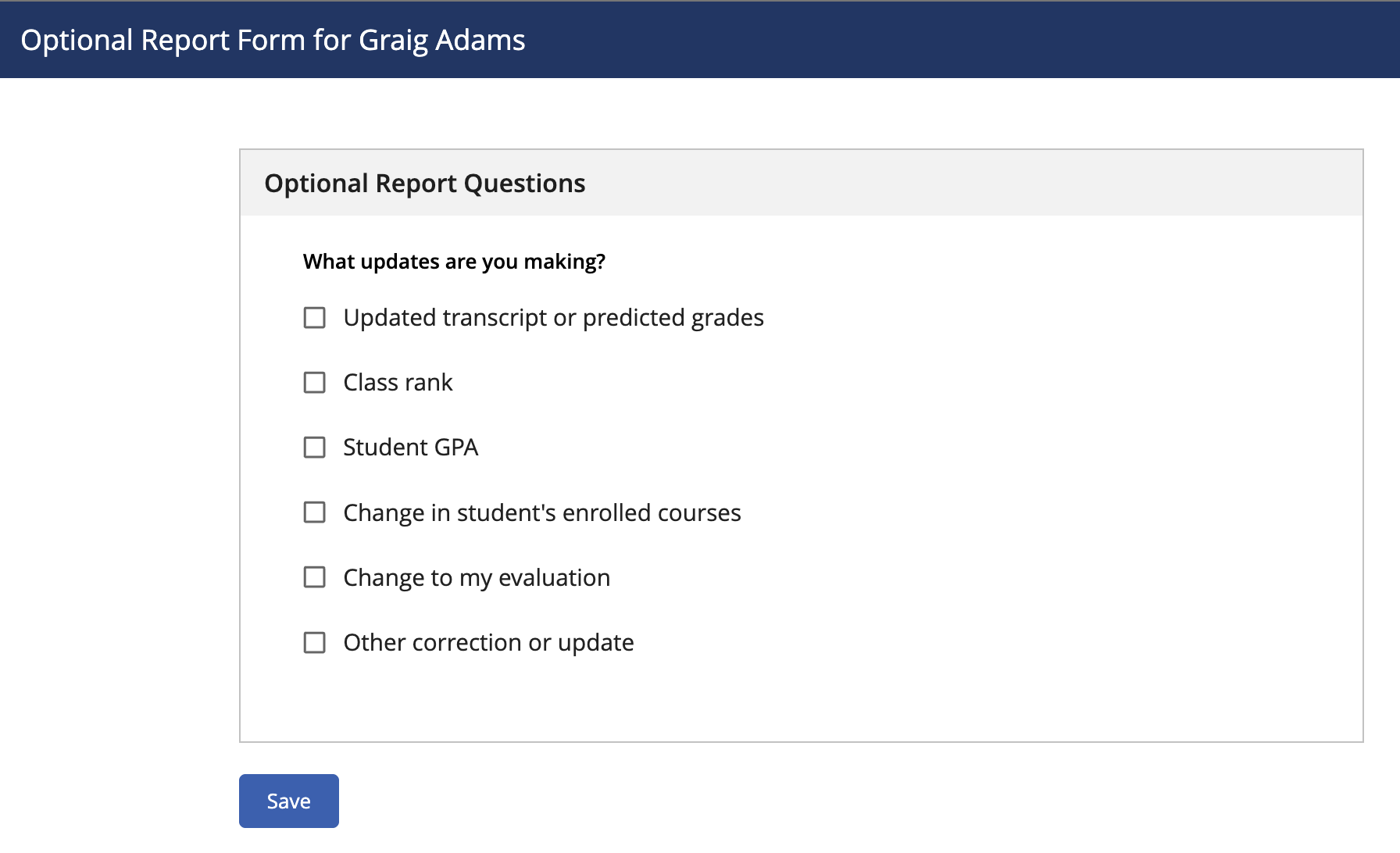Tick the Class rank checkbox

pyautogui.click(x=314, y=383)
